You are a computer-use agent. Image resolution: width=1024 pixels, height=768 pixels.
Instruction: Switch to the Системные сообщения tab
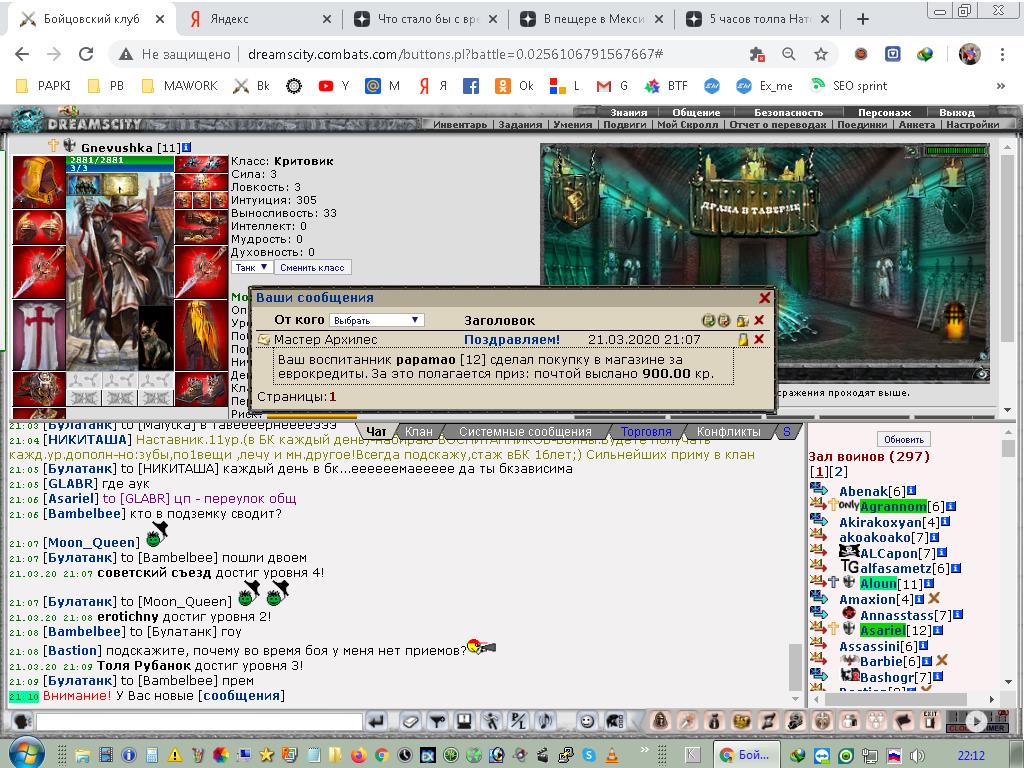[x=525, y=432]
